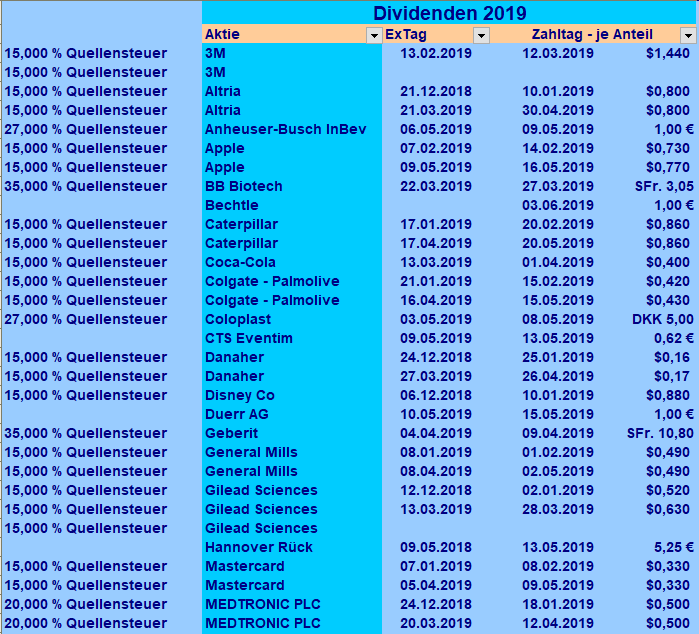699x634 pixels.
Task: Click the DKK 5,00 dividend value
Action: point(663,319)
